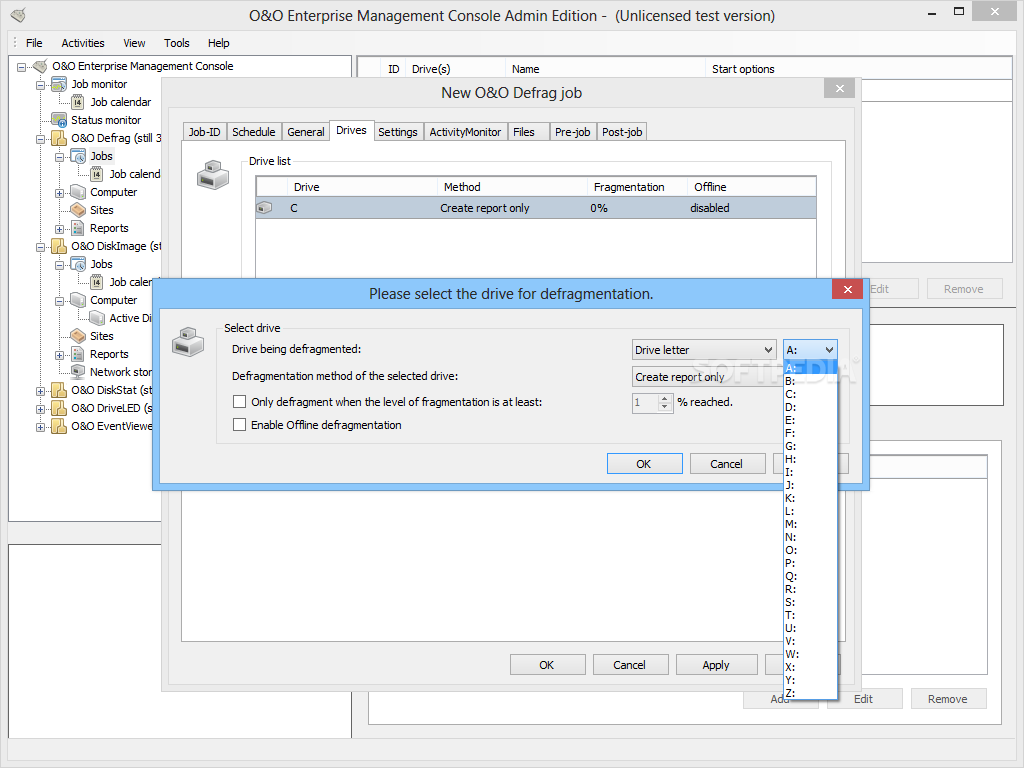Click the Jobs clock icon under O&O Defrag
Viewport: 1024px width, 768px height.
(x=78, y=156)
